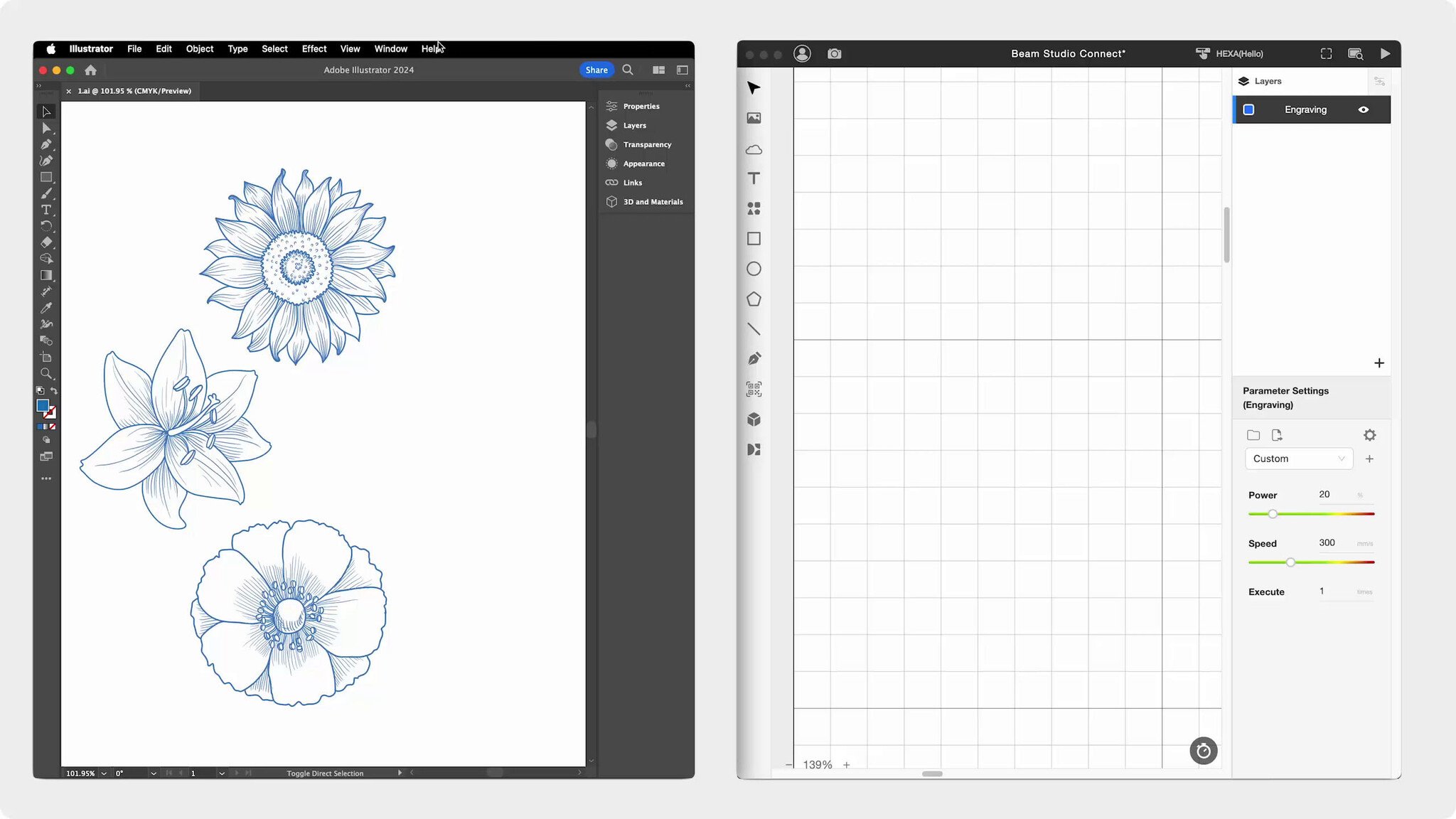
Task: Select the Eyedropper tool in Illustrator
Action: (x=46, y=308)
